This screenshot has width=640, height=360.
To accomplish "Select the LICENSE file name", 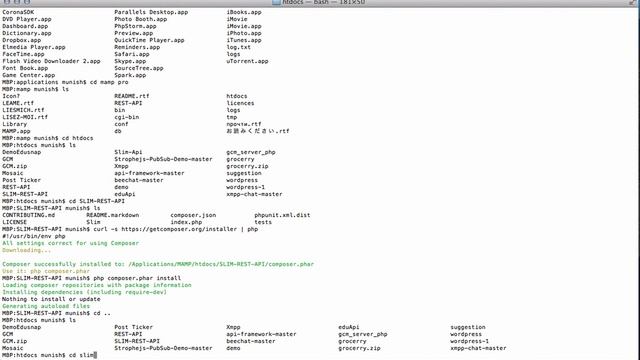I will click(15, 222).
